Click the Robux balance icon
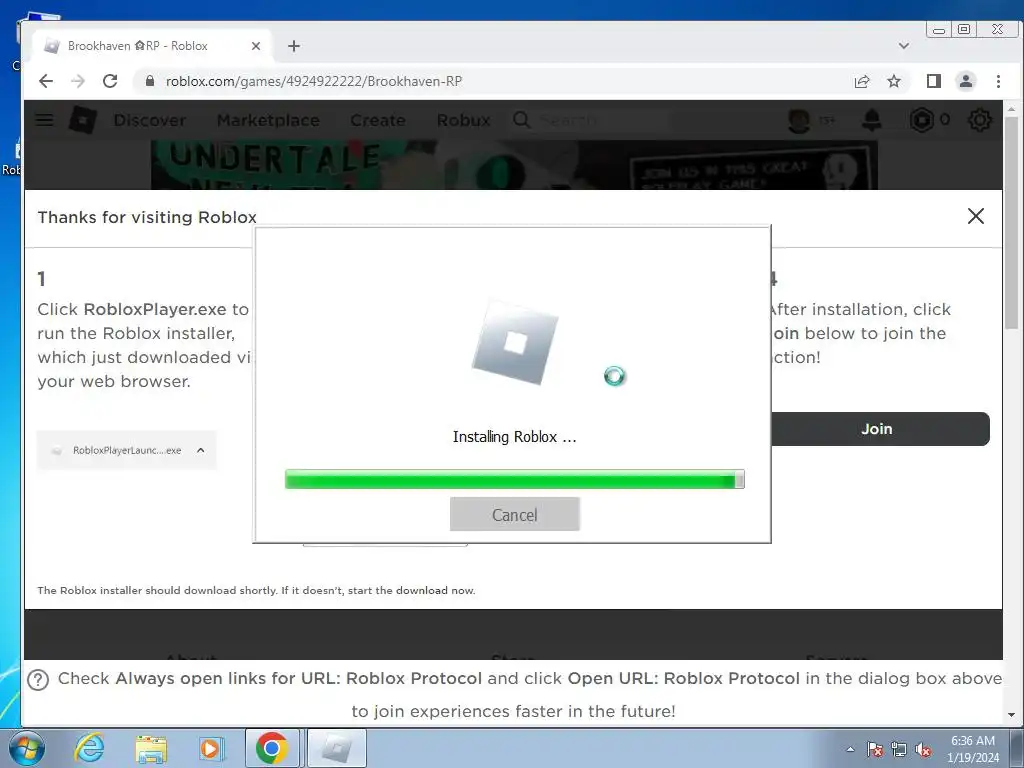This screenshot has height=768, width=1024. [922, 120]
